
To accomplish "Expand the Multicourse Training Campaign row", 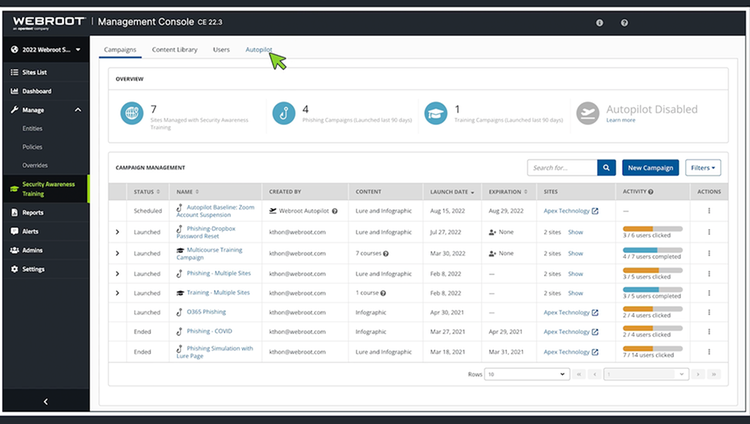I will point(117,253).
